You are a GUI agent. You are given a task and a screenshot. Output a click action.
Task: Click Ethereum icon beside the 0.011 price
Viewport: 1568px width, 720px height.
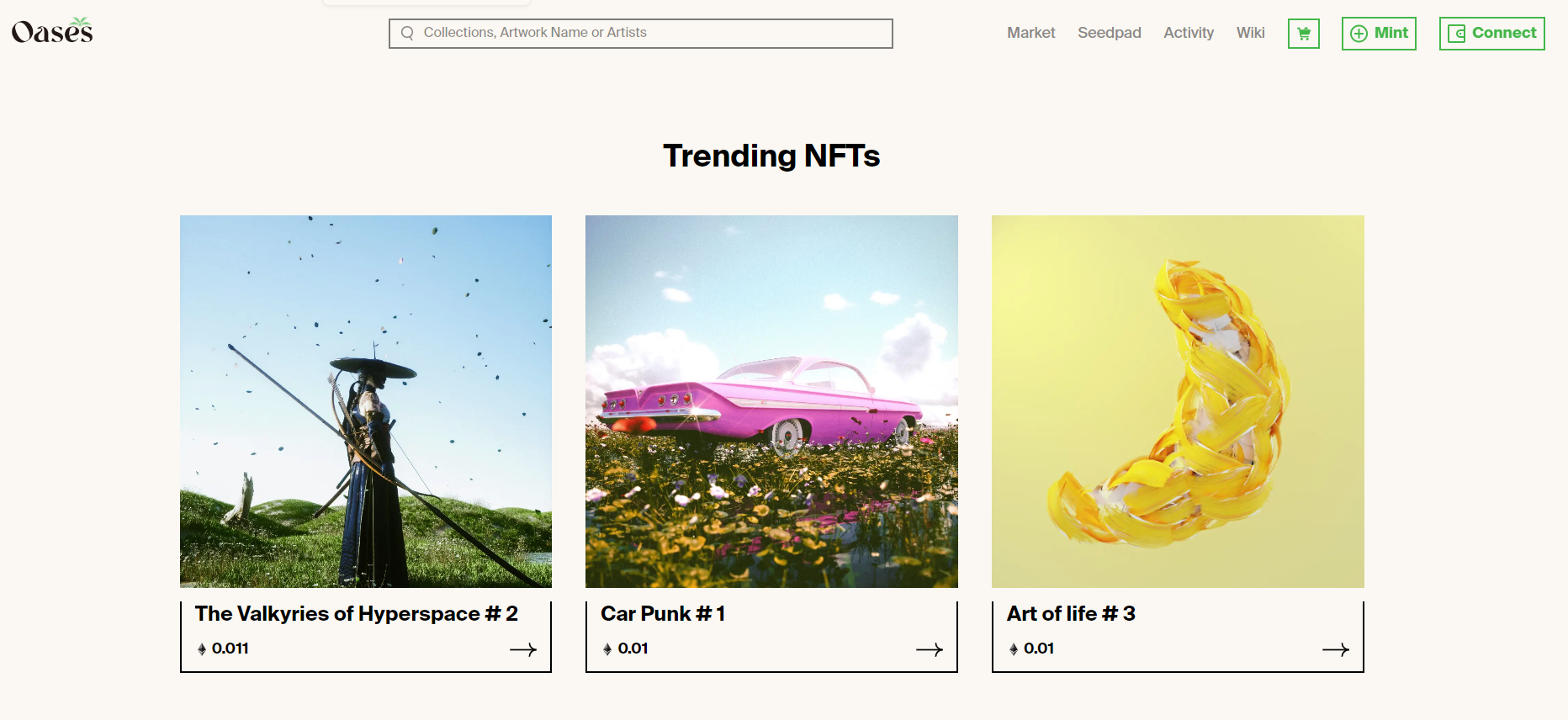pos(202,649)
